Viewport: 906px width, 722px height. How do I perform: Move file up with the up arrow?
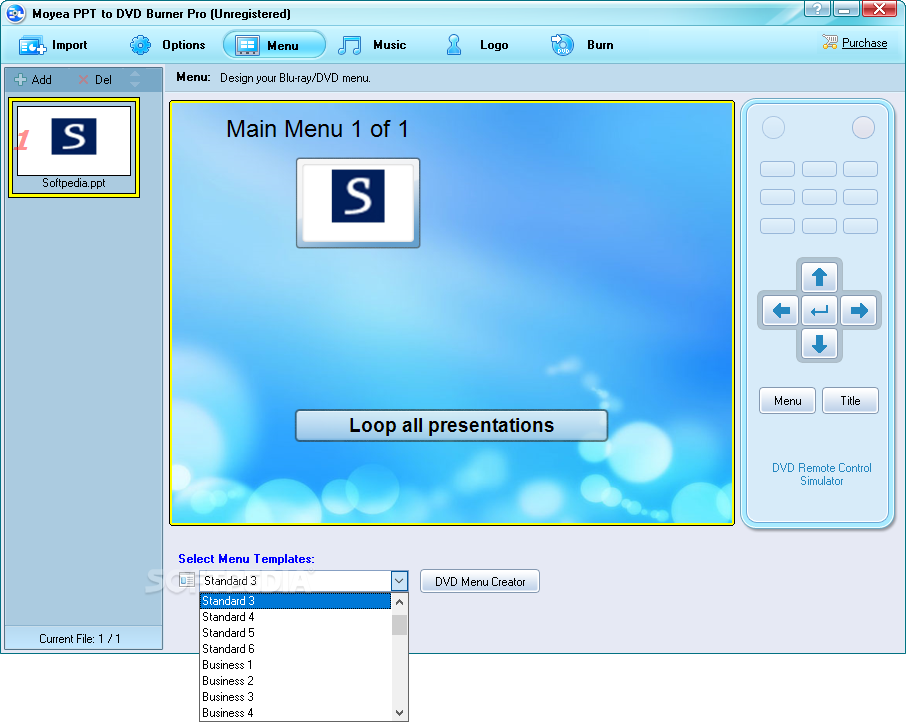point(135,74)
